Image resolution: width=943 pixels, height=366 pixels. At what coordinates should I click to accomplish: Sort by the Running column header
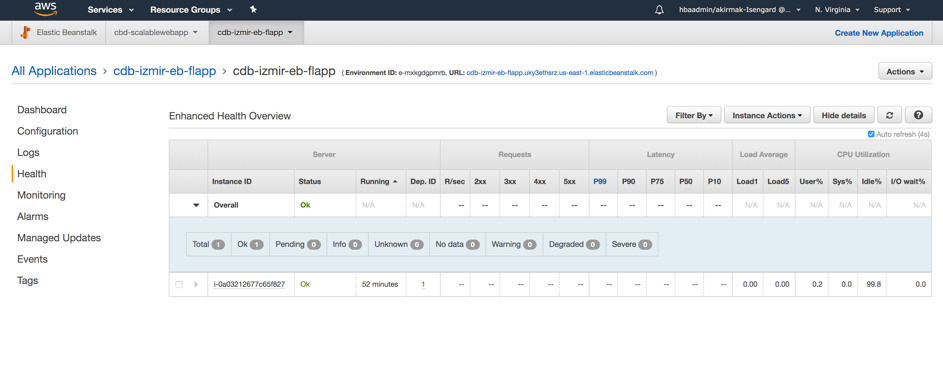[378, 181]
